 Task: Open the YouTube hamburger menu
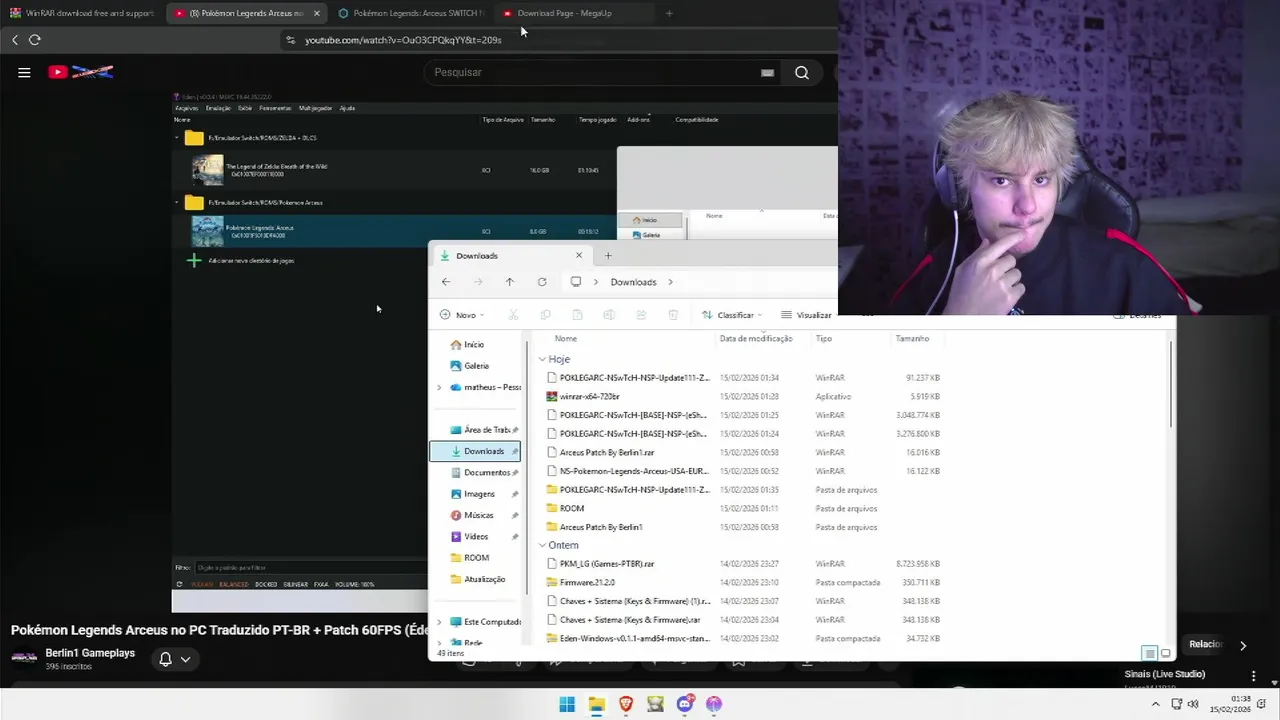(x=24, y=72)
